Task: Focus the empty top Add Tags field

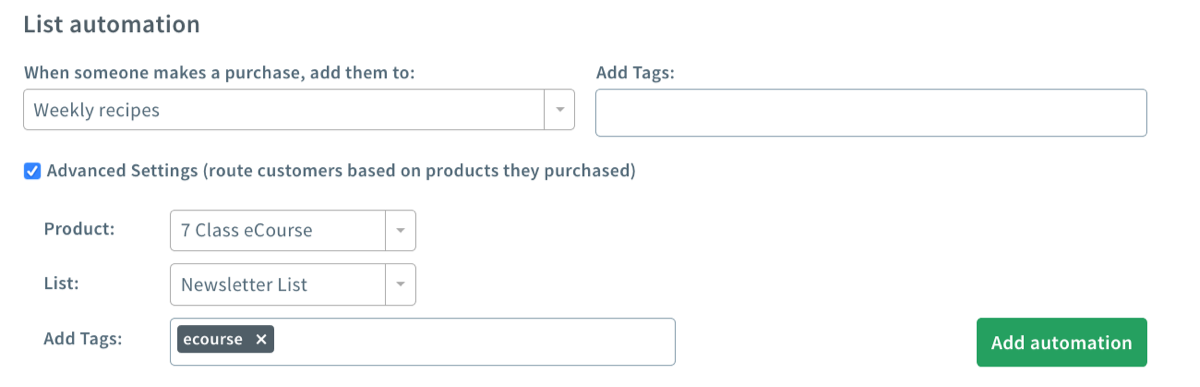Action: 871,113
